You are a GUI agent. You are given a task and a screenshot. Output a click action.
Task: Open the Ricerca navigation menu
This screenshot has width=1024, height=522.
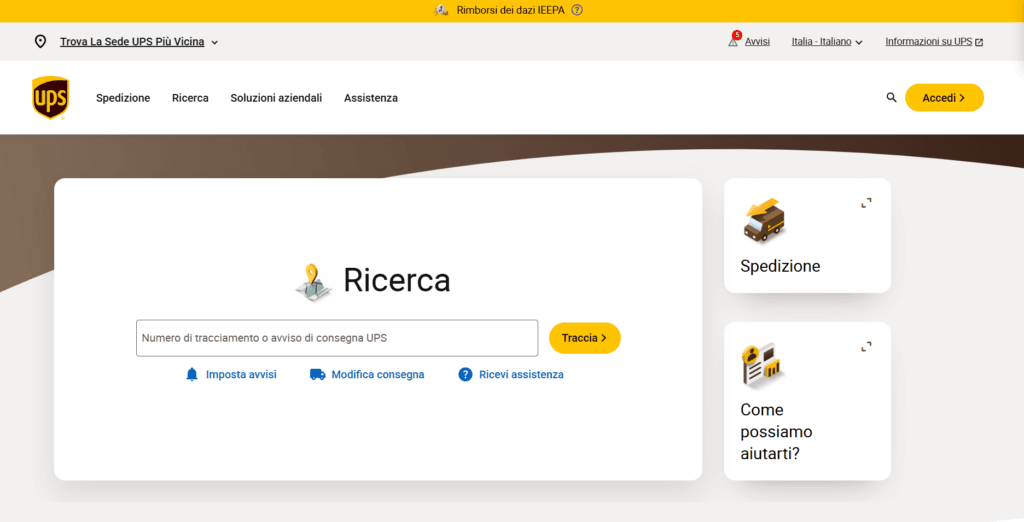click(x=190, y=98)
